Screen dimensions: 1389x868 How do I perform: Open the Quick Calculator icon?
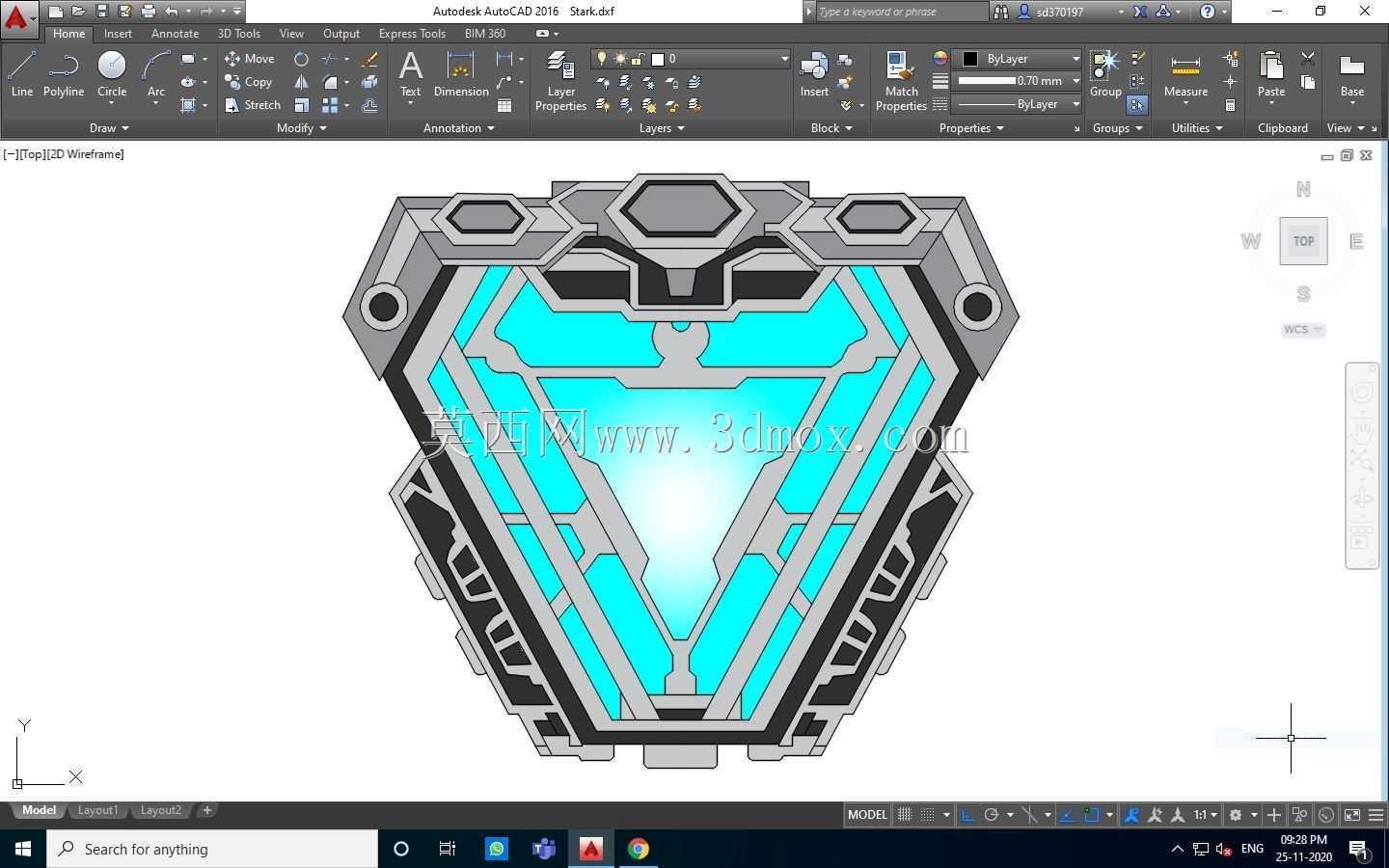[x=1230, y=105]
